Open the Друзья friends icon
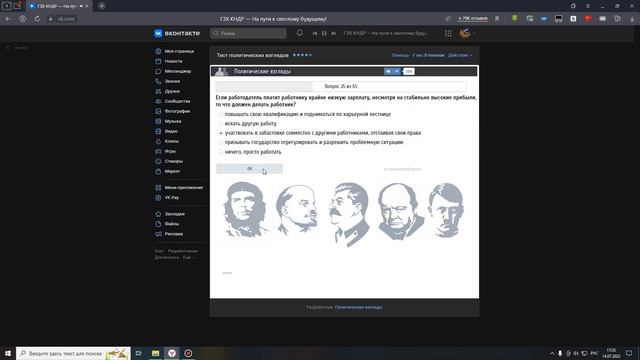 click(x=158, y=91)
